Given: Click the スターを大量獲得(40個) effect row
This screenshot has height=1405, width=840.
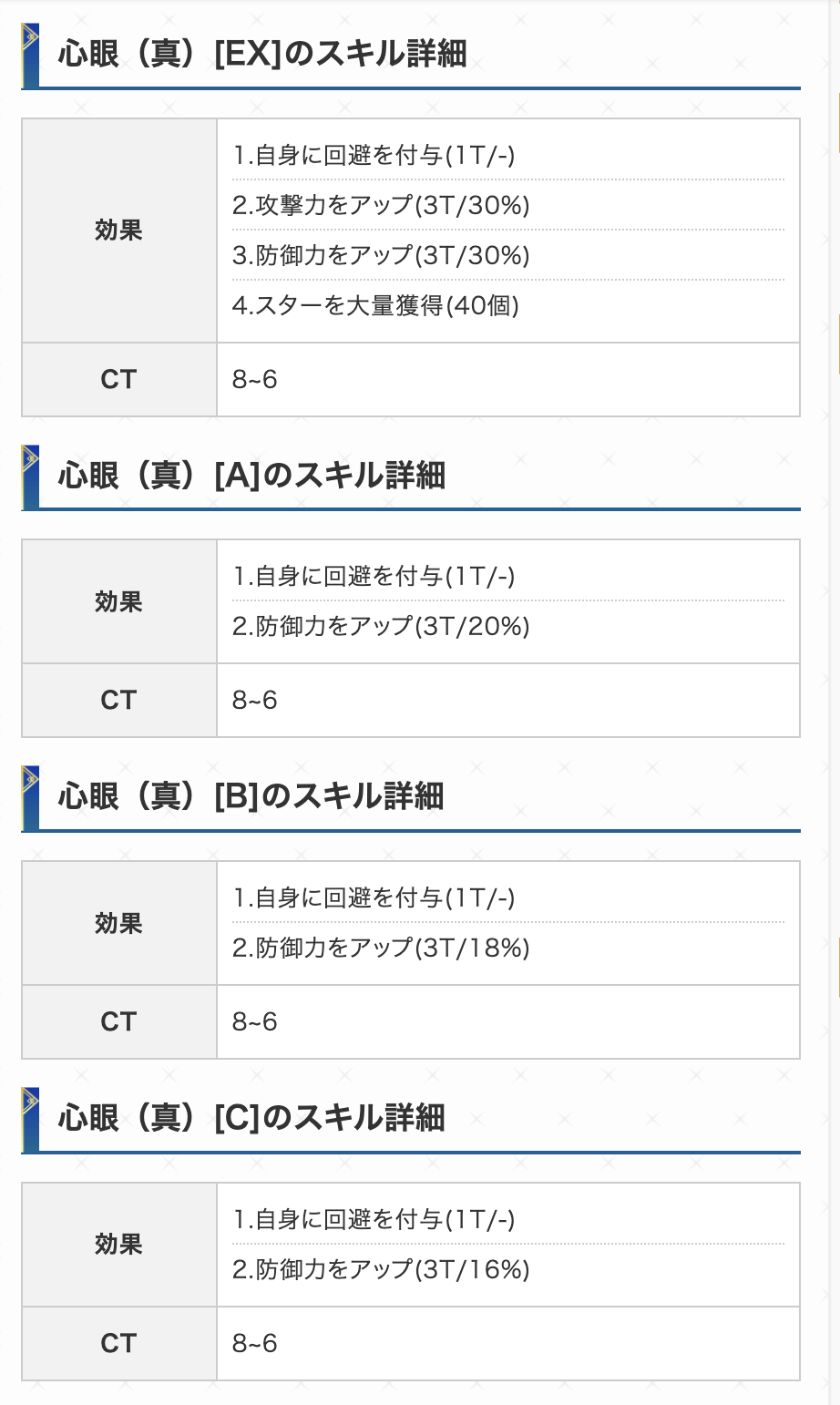Looking at the screenshot, I should [x=508, y=305].
